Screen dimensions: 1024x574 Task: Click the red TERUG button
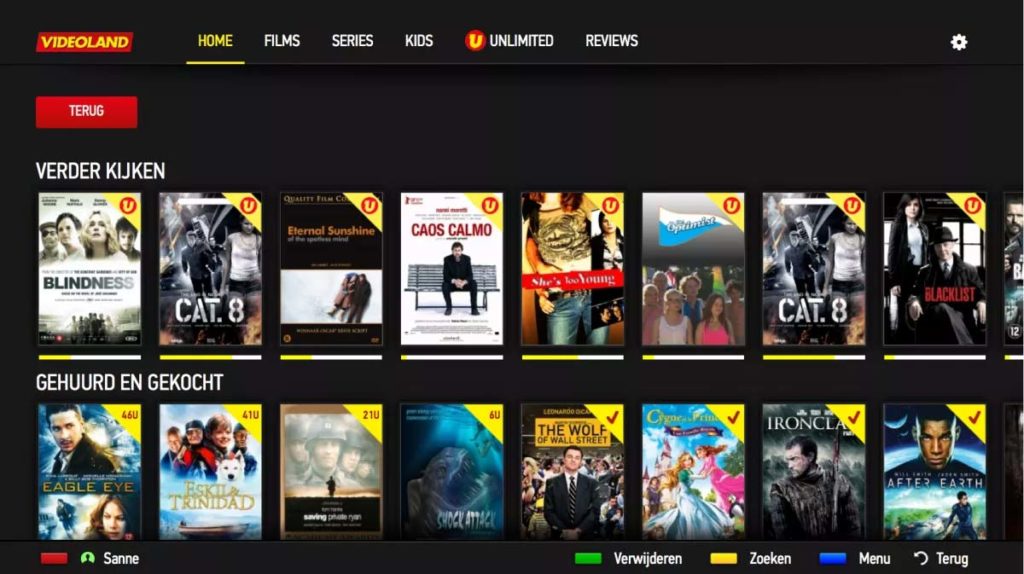point(86,112)
